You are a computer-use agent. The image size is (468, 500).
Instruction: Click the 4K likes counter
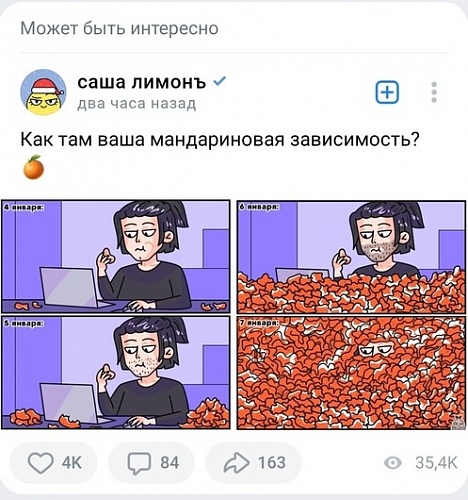(72, 463)
